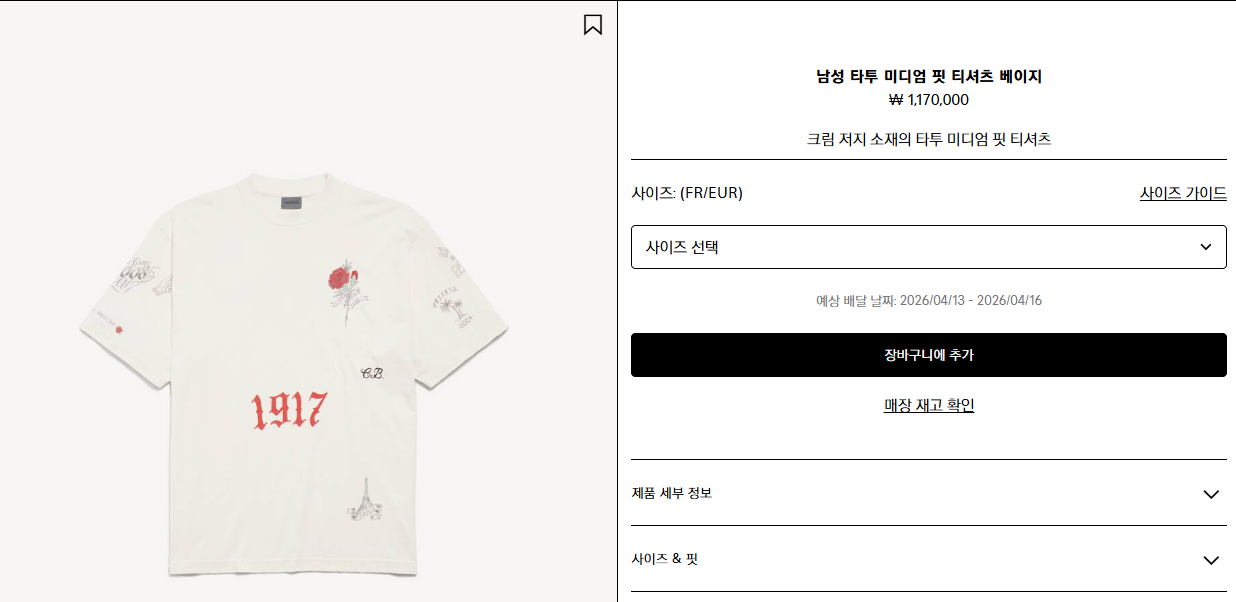
Task: Add item with 장바구니에 추가 button
Action: coord(928,355)
